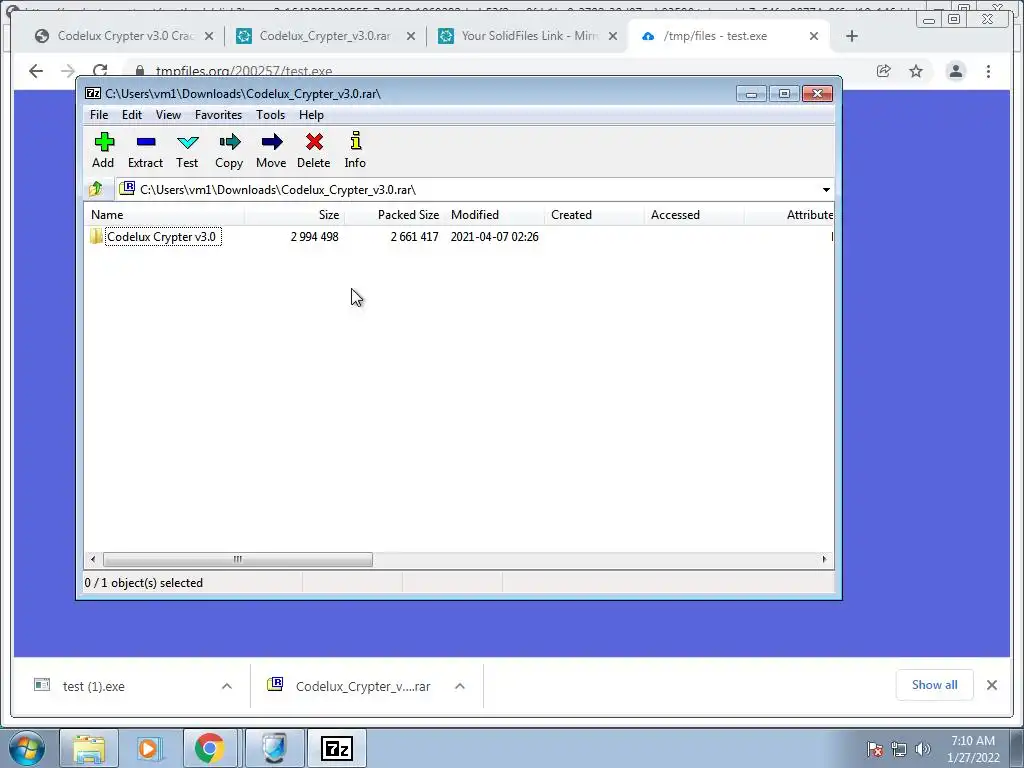This screenshot has height=768, width=1024.
Task: Click the Chrome share page icon
Action: (884, 71)
